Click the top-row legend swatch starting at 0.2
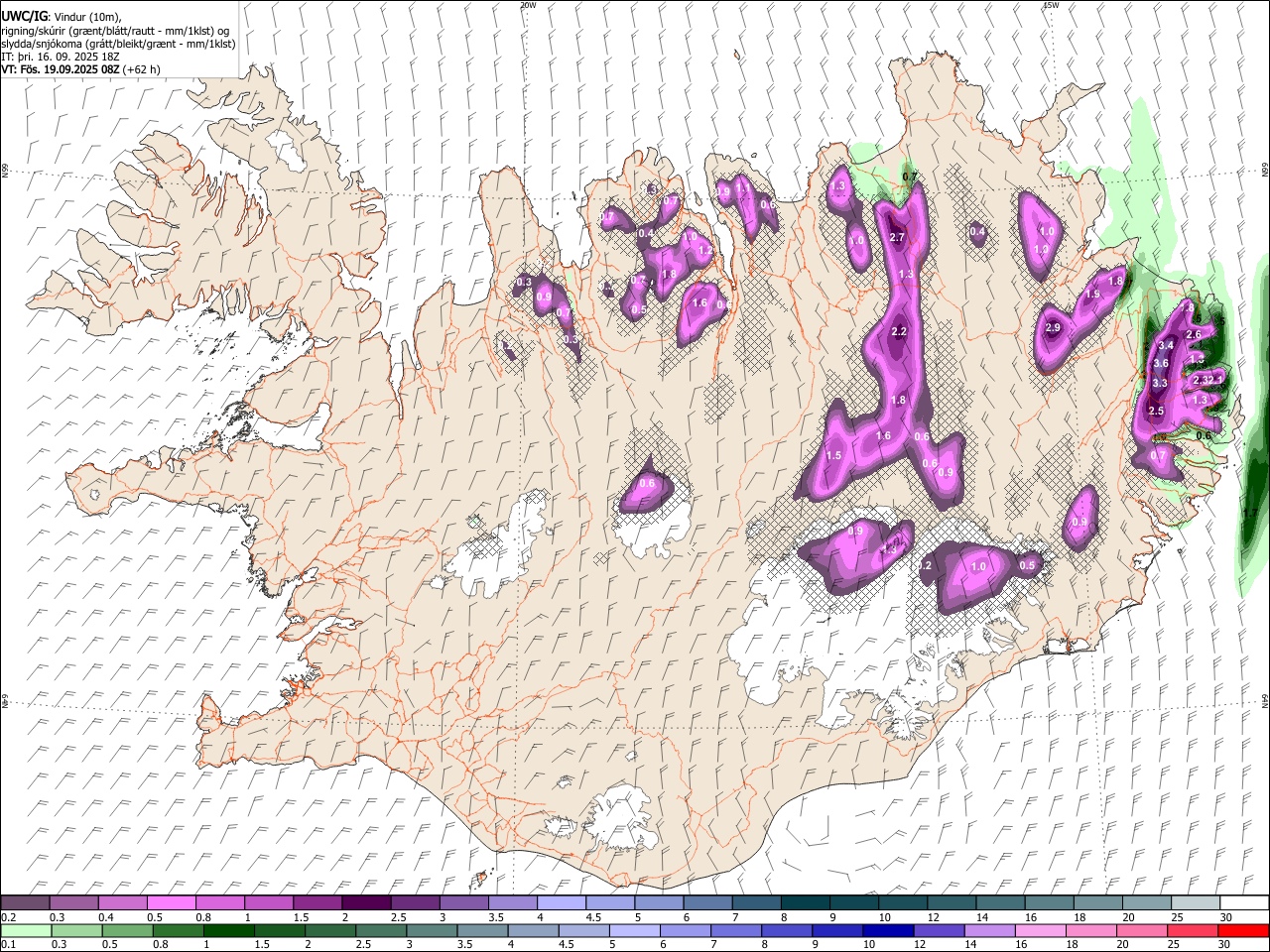 [26, 903]
